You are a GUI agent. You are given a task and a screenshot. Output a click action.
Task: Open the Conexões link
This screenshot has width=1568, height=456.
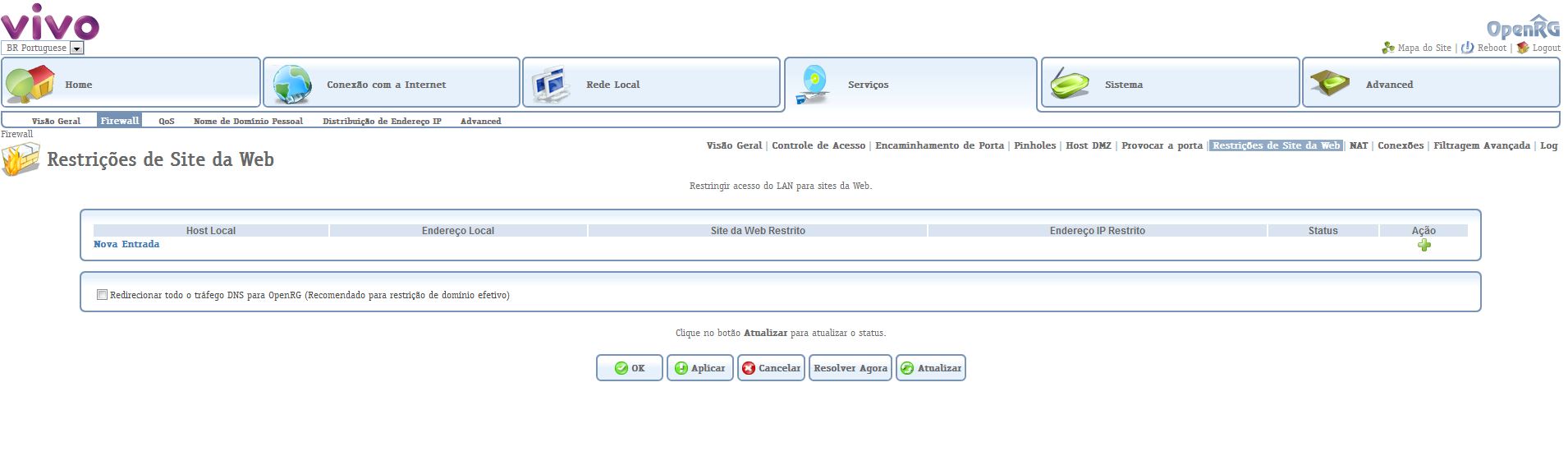(x=1401, y=145)
